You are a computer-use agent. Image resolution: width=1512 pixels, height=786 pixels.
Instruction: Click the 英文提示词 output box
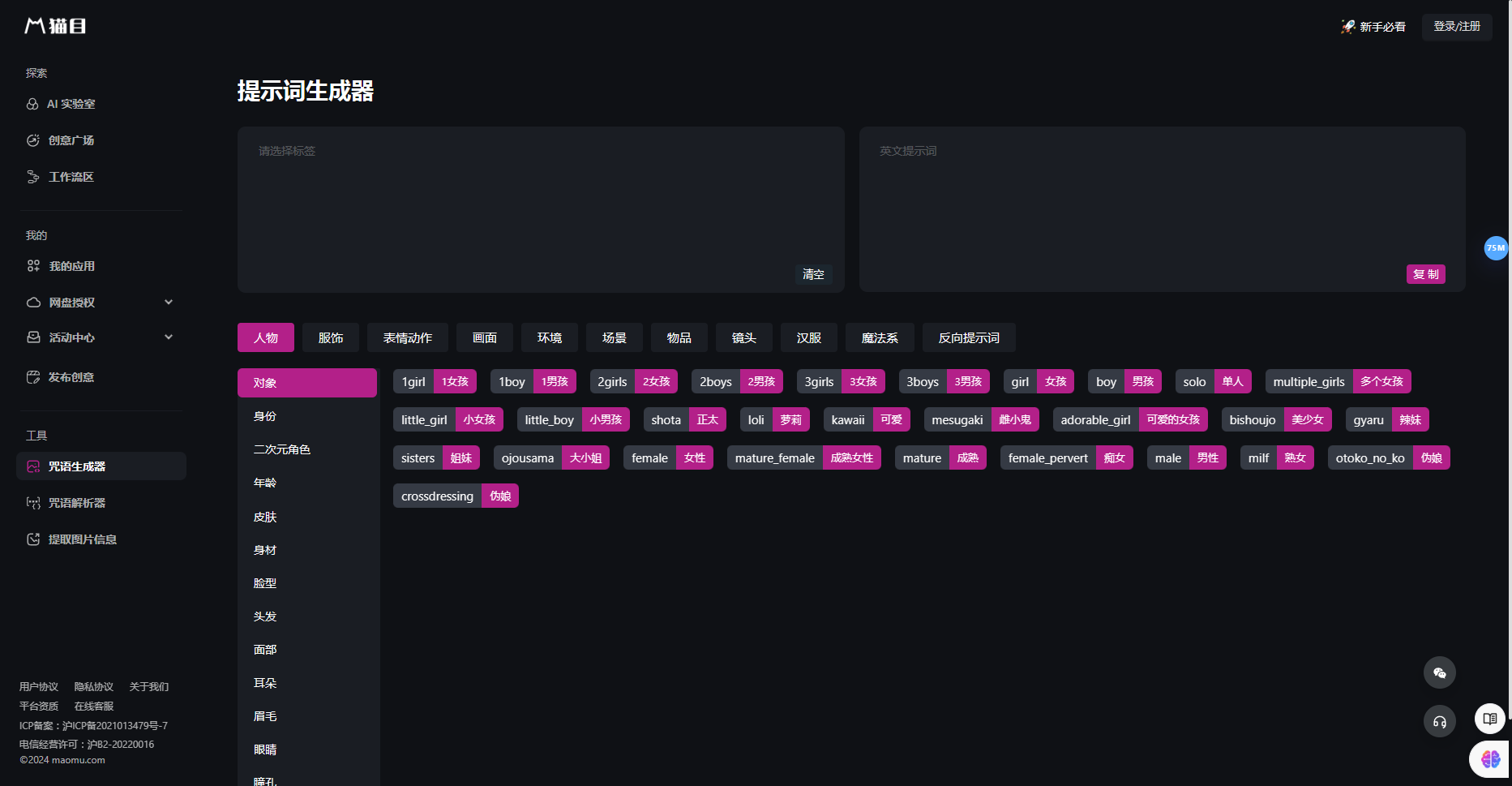[x=1163, y=209]
